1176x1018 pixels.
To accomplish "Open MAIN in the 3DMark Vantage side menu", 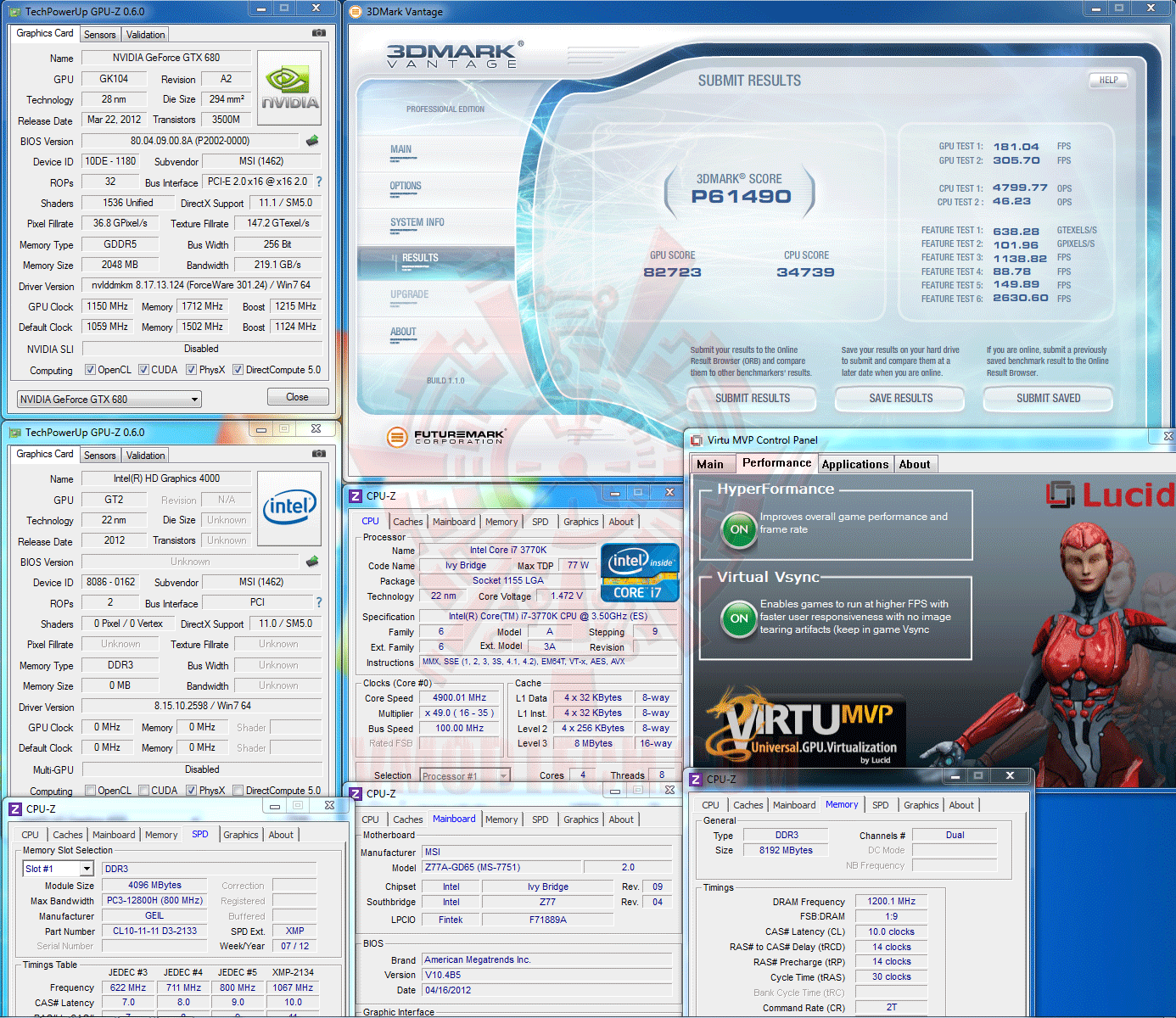I will [401, 149].
